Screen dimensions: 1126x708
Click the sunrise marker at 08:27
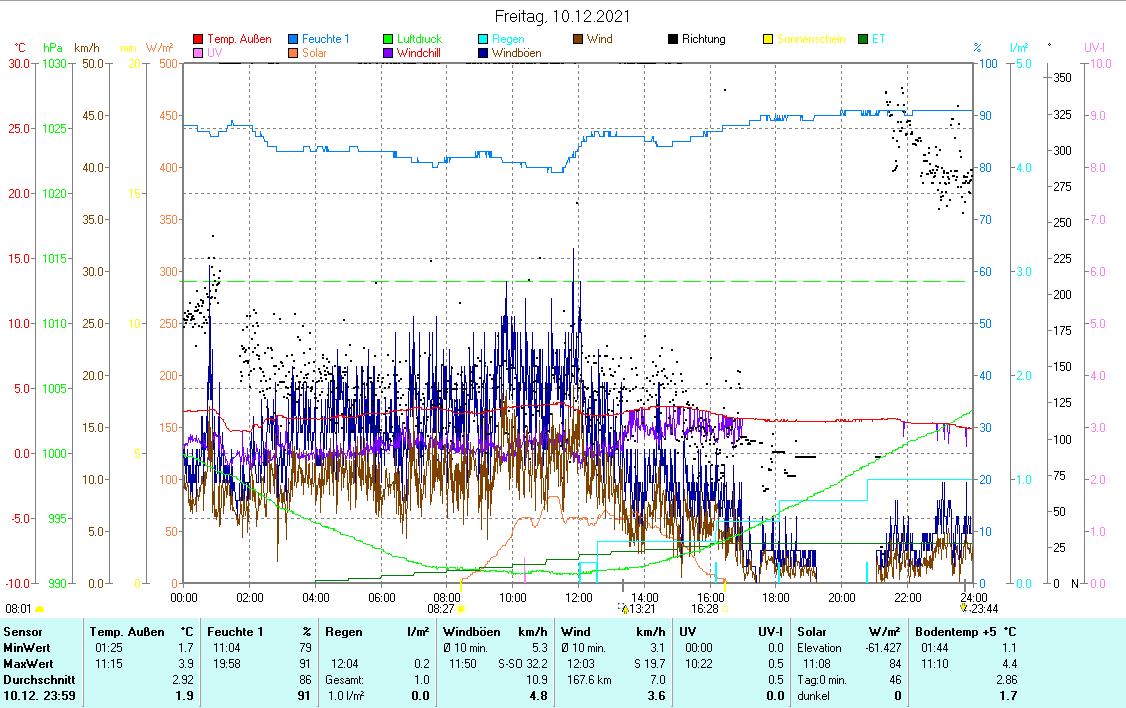coord(461,608)
